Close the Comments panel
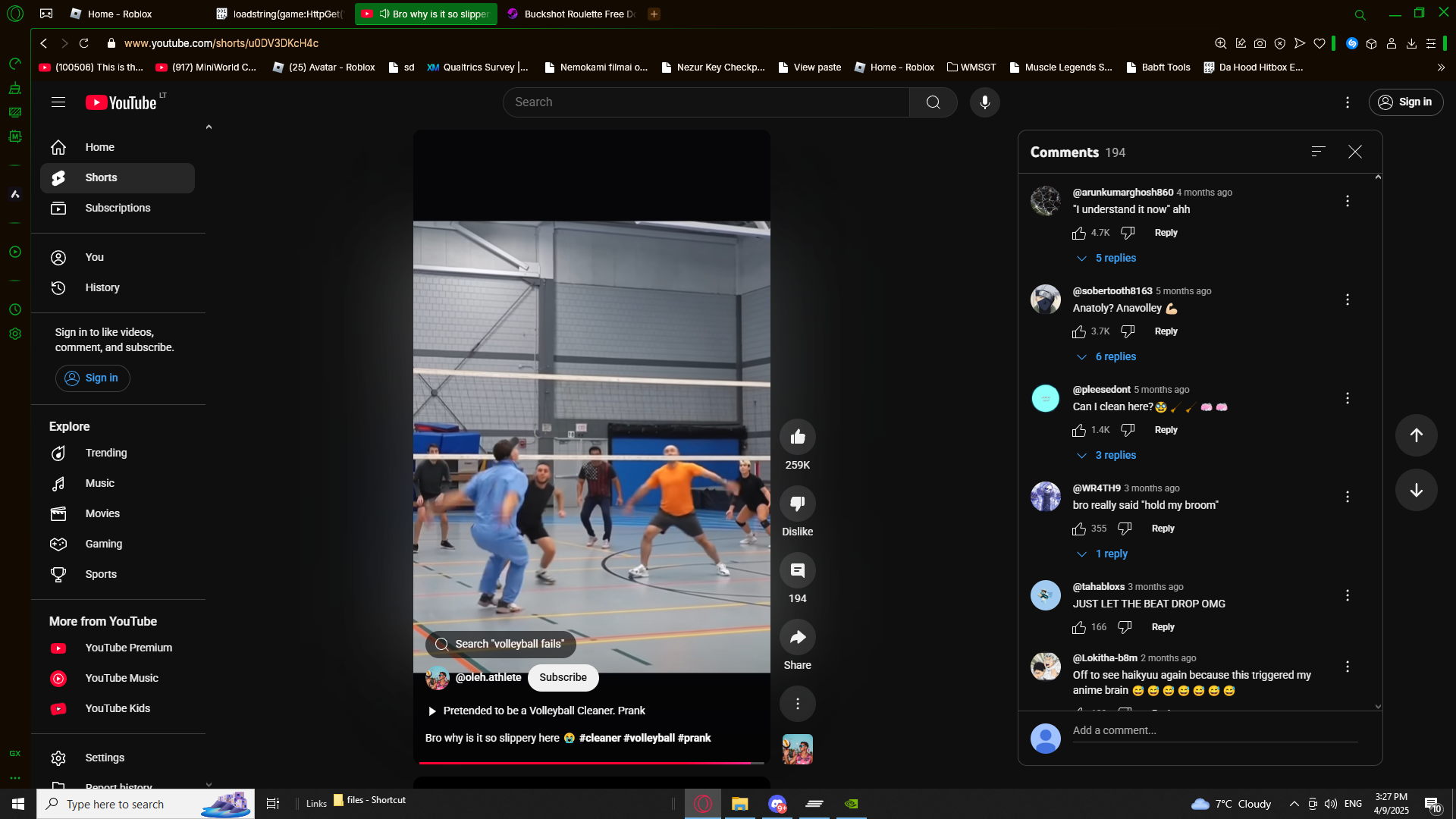Screen dimensions: 1456x819 [x=1354, y=152]
